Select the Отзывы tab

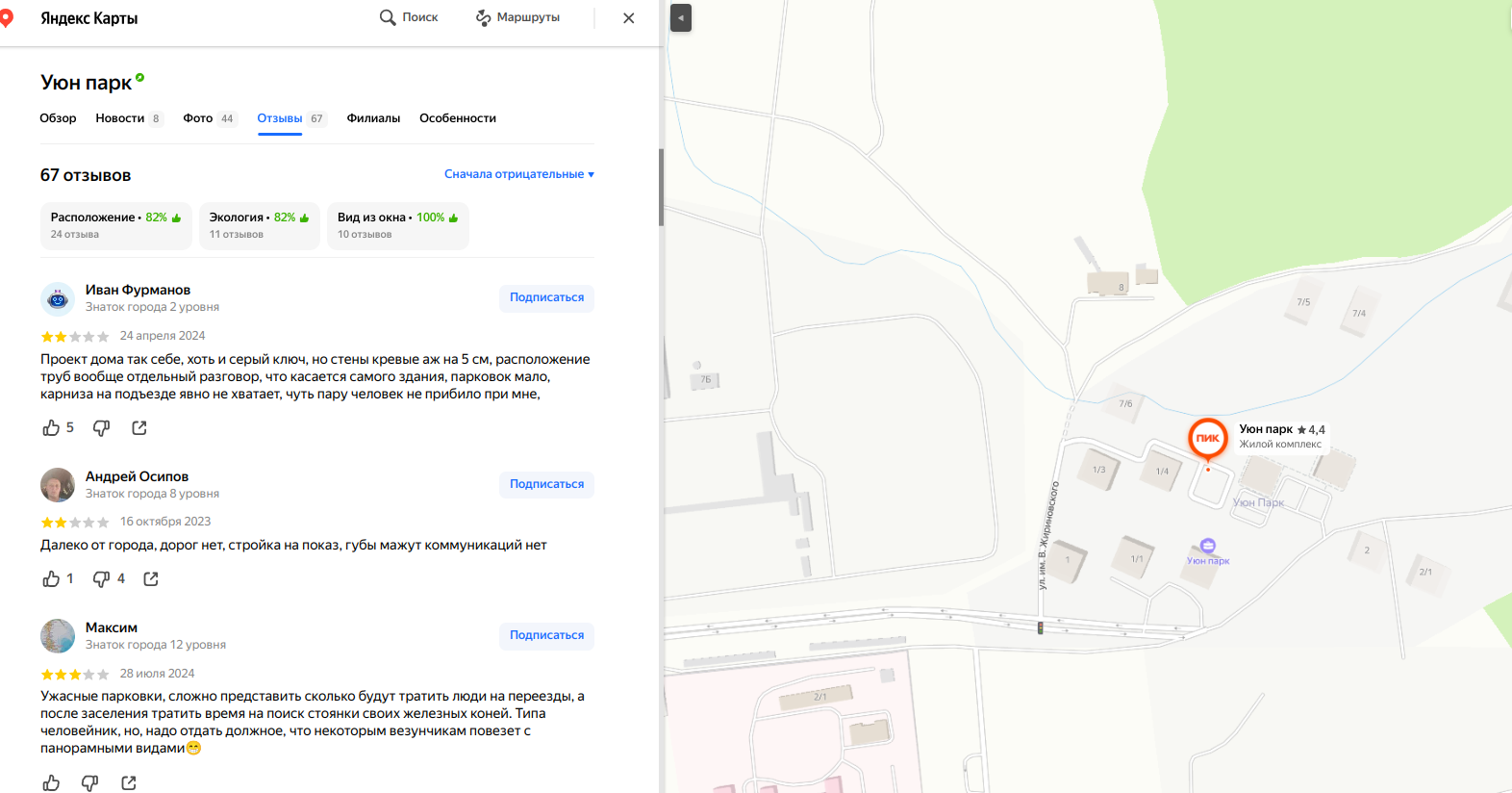pyautogui.click(x=292, y=118)
